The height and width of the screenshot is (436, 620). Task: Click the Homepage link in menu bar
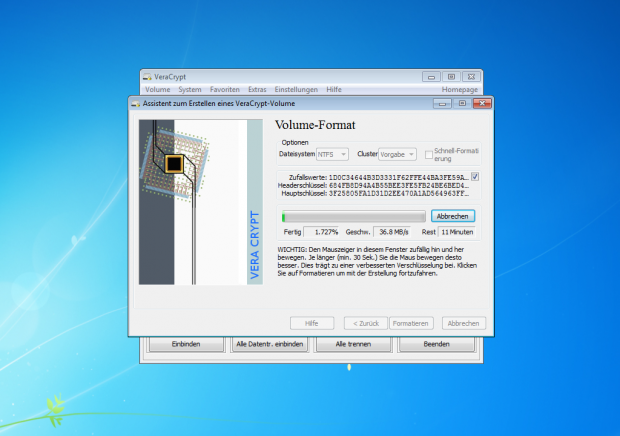coord(459,90)
